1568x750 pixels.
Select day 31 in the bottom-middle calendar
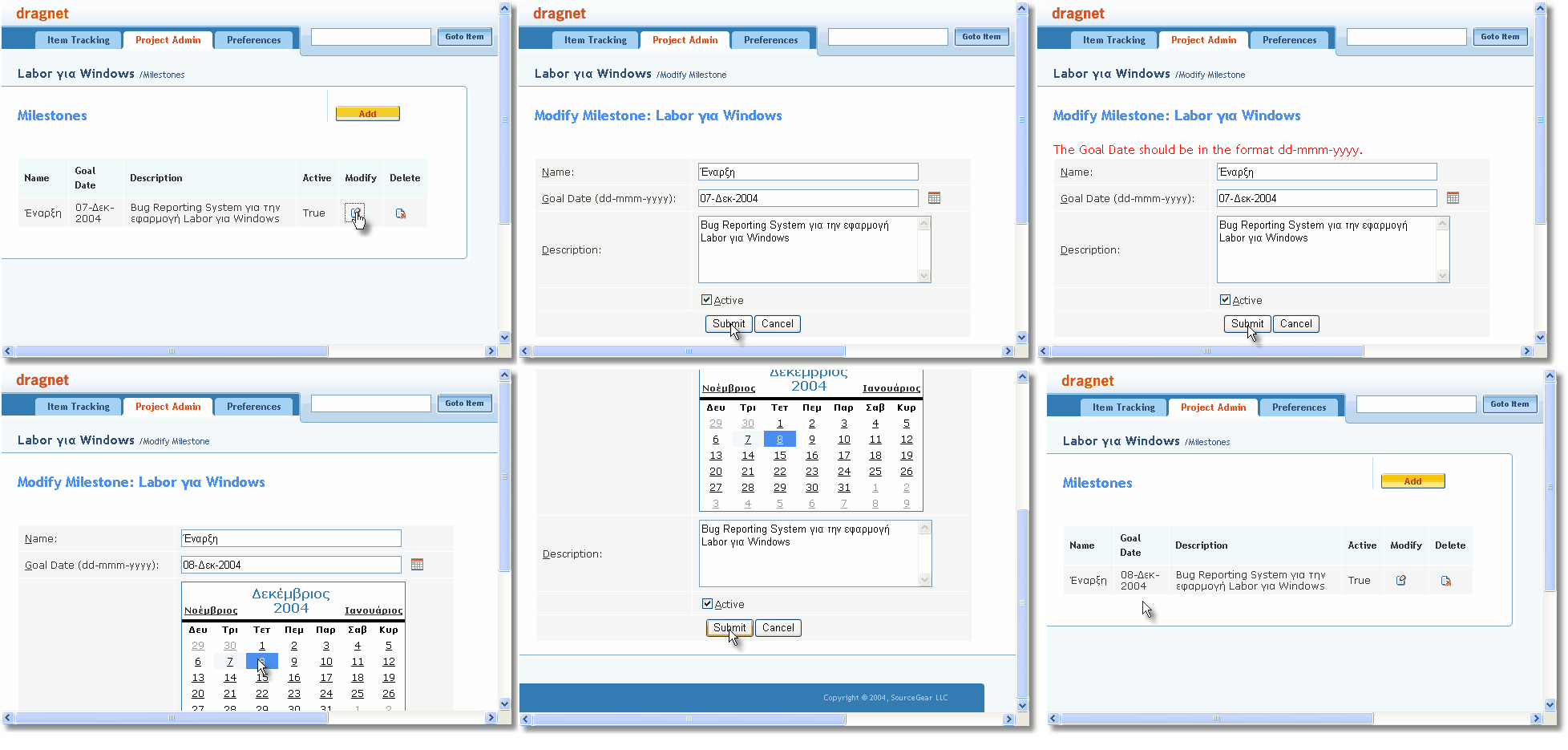[x=844, y=488]
